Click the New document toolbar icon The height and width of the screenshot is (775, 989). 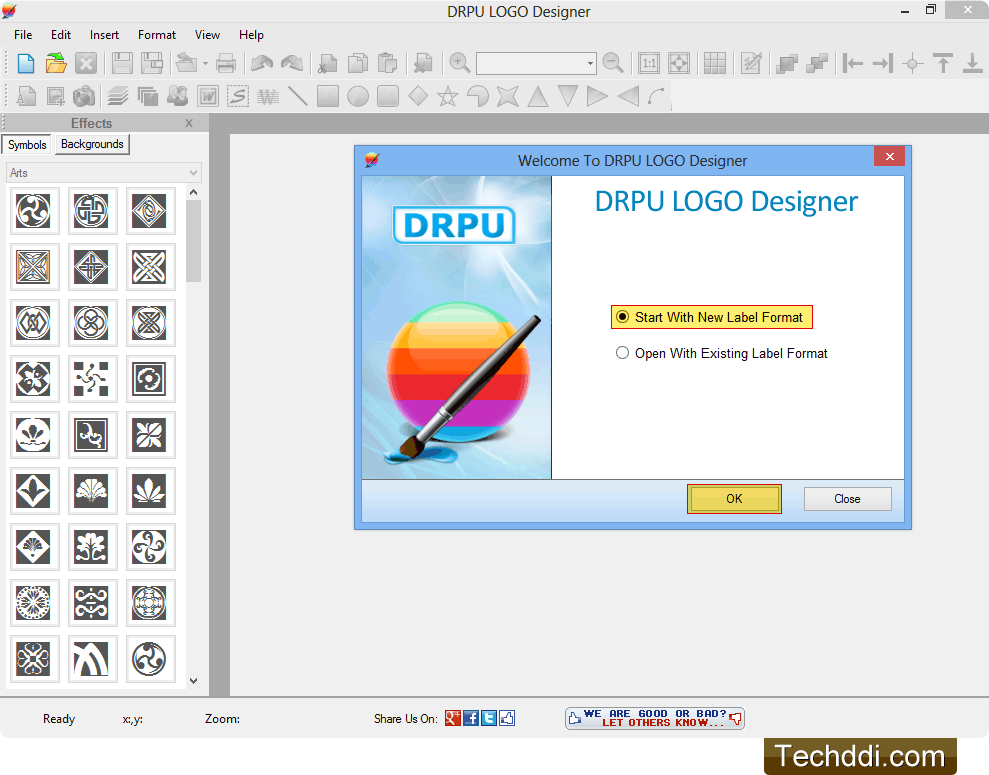(x=26, y=64)
